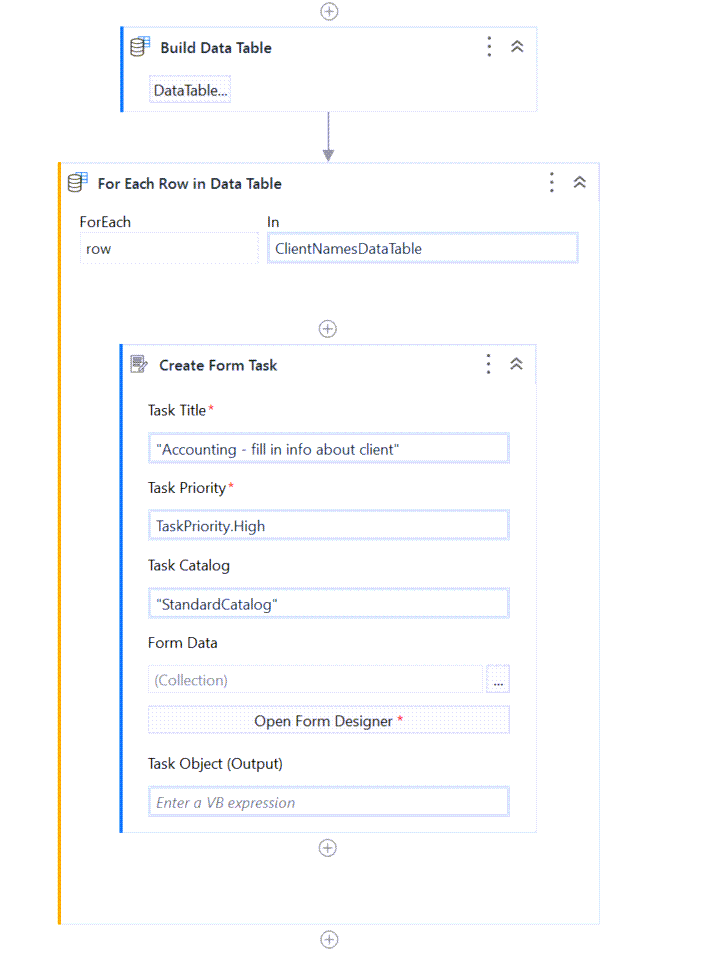Open Form Data collection ellipsis button

pos(498,680)
